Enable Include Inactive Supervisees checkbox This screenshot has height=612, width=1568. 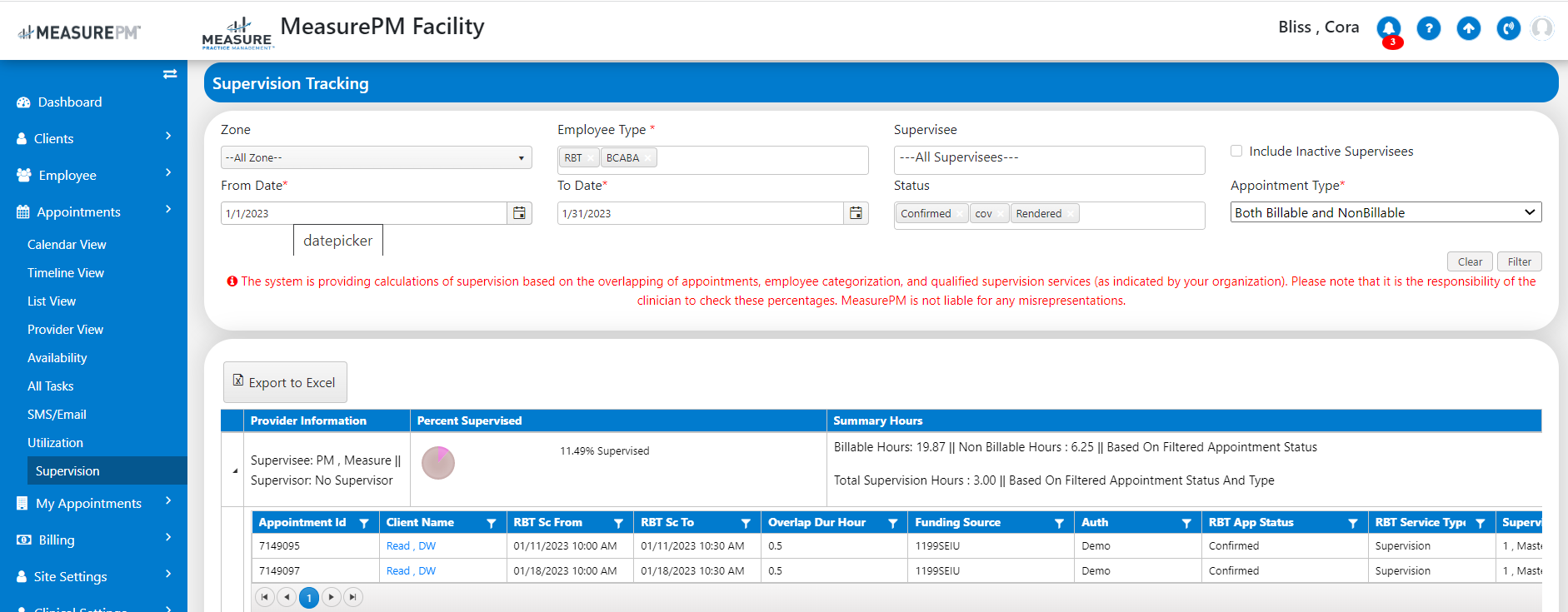coord(1236,151)
